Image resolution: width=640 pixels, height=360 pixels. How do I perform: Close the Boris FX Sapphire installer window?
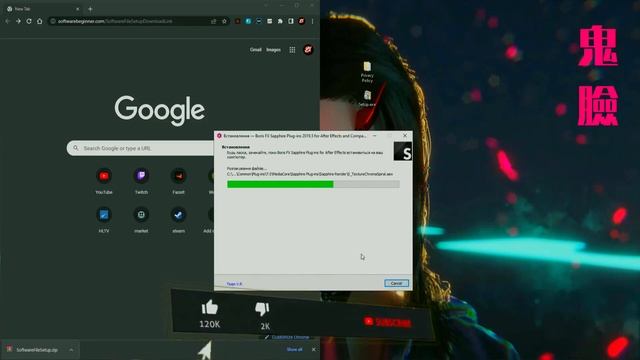click(x=405, y=136)
